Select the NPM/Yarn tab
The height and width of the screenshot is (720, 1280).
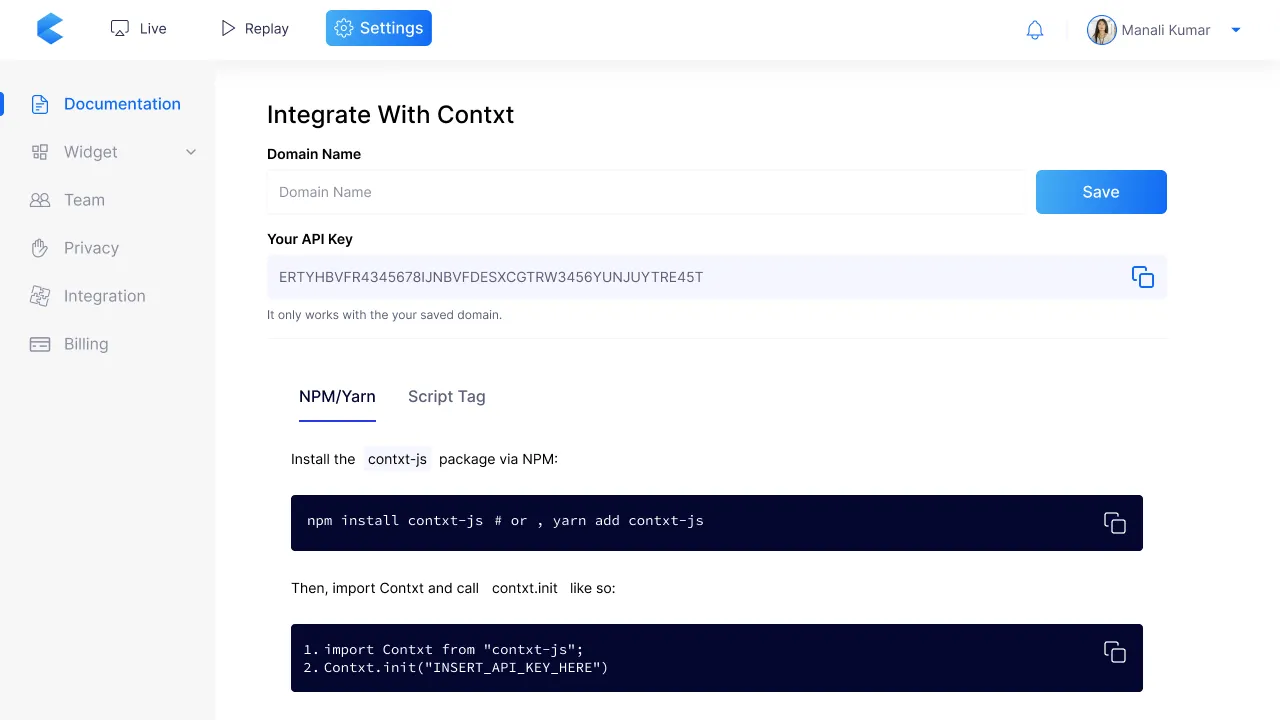point(337,396)
